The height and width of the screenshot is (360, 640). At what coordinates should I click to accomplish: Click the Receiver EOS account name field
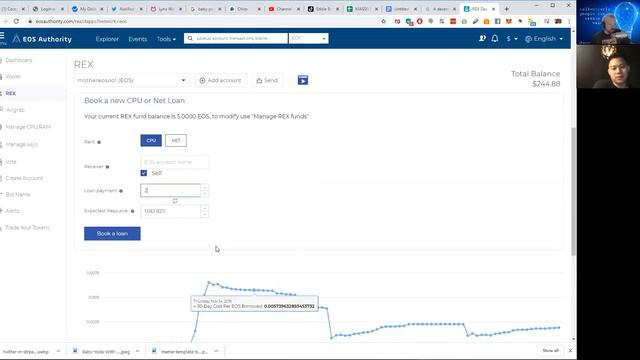[x=174, y=162]
